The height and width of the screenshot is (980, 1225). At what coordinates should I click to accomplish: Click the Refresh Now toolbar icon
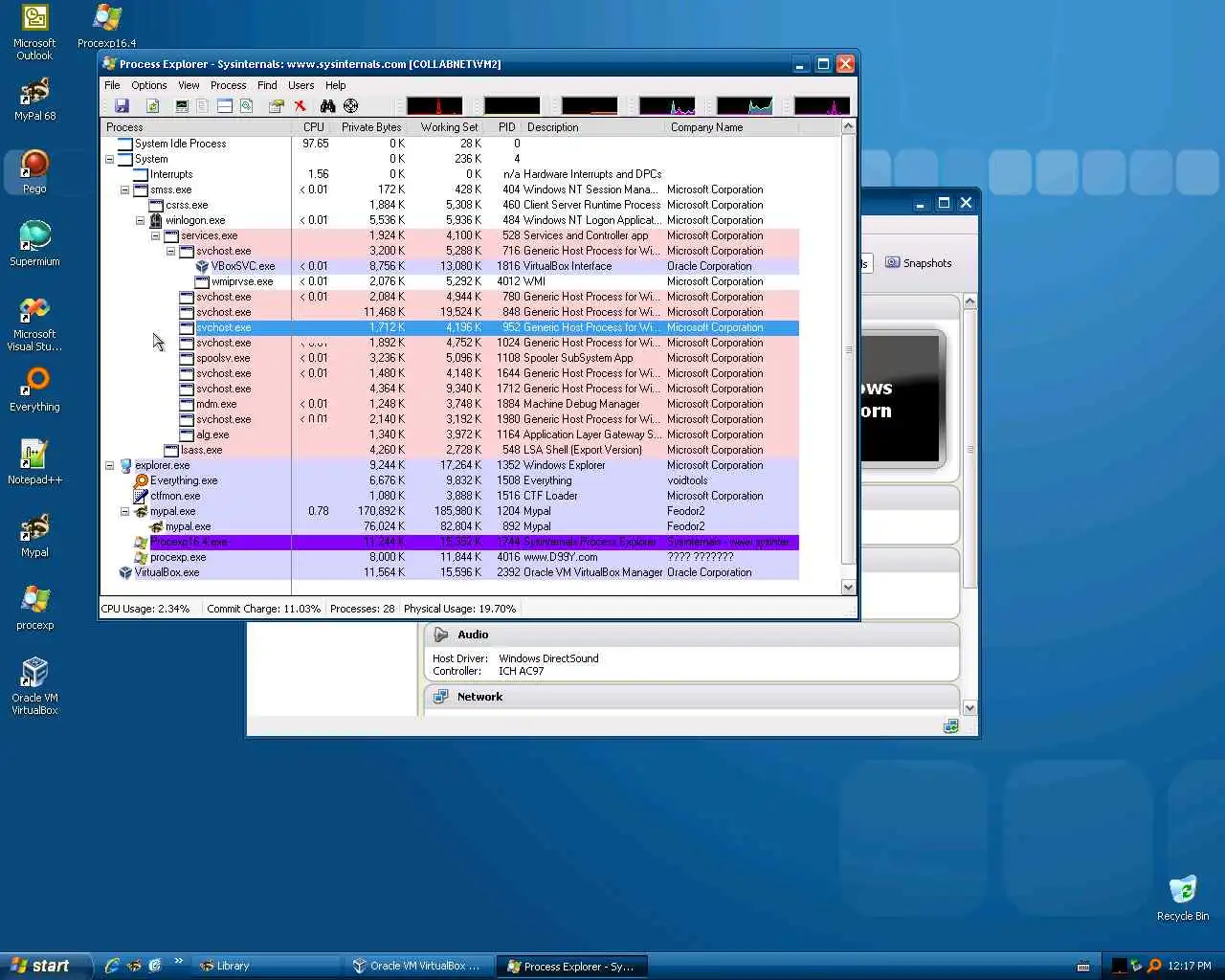152,106
